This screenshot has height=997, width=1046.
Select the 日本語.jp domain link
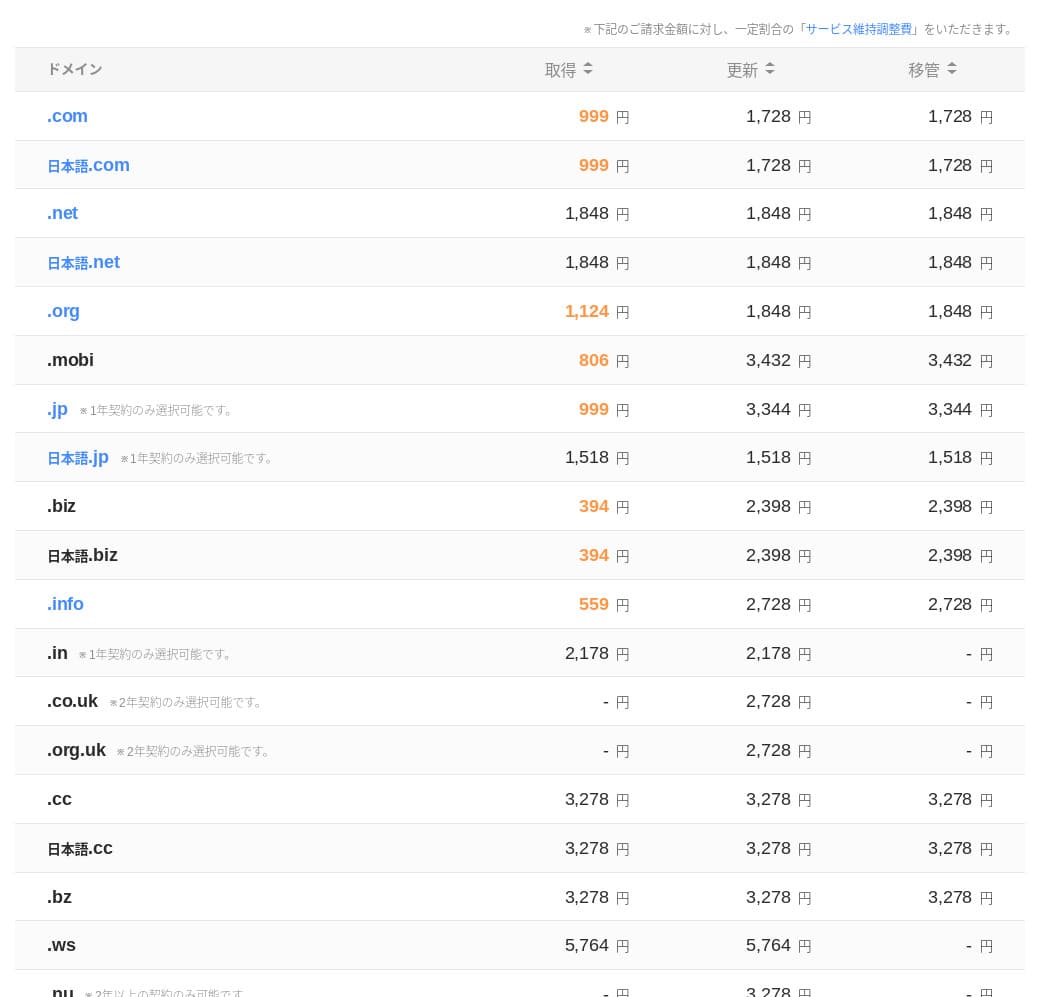(x=78, y=457)
